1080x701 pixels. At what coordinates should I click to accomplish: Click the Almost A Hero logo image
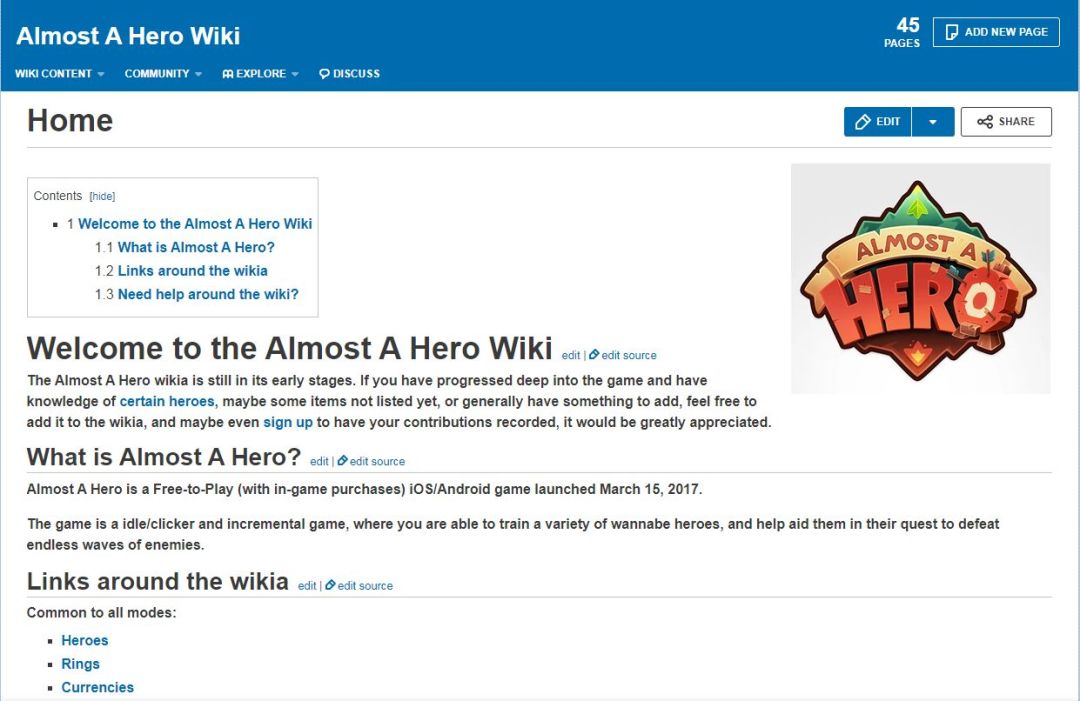pos(920,279)
